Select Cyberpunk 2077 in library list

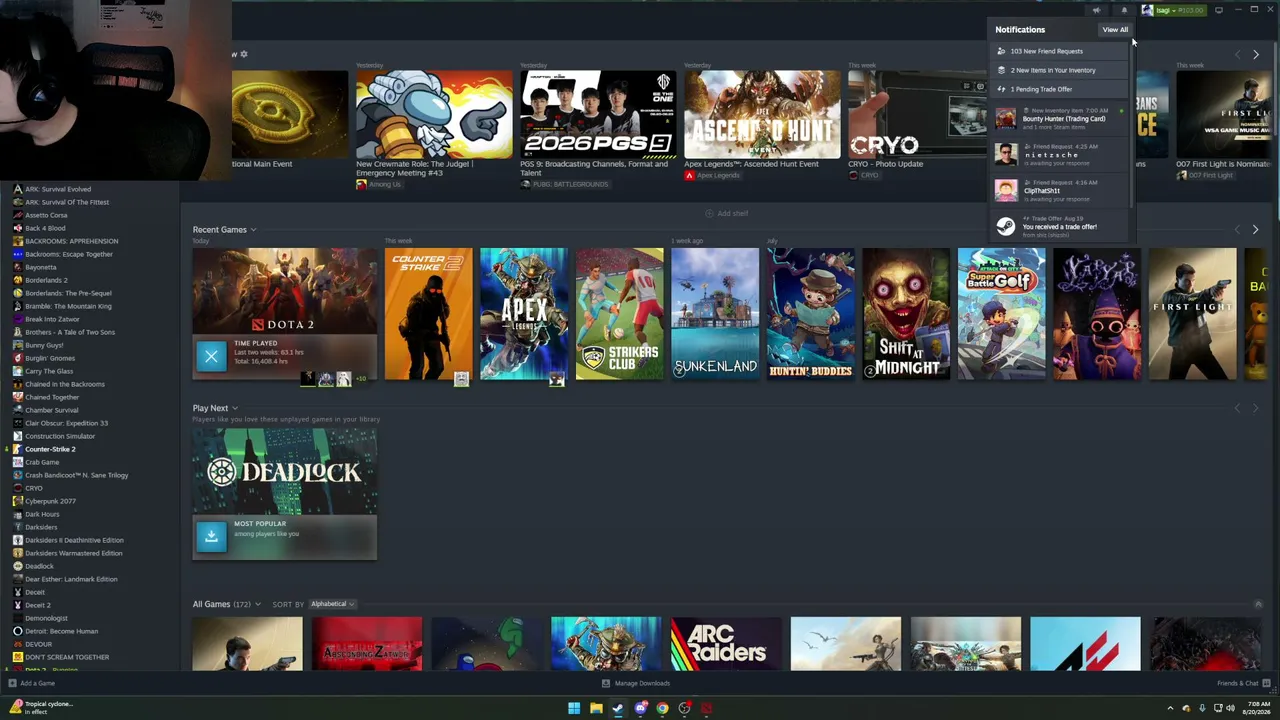(x=50, y=501)
